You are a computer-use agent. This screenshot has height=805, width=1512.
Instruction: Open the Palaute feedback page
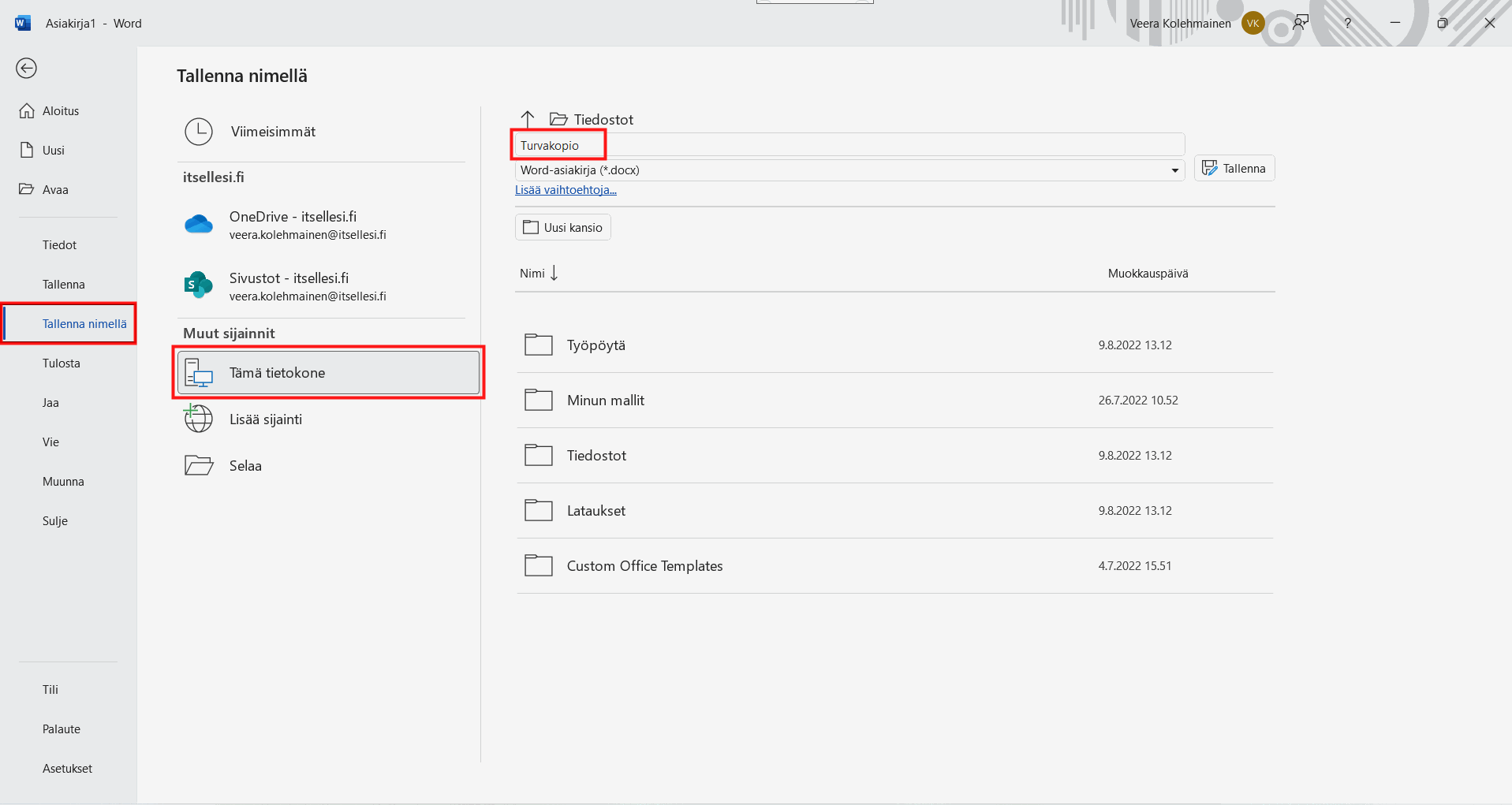62,729
